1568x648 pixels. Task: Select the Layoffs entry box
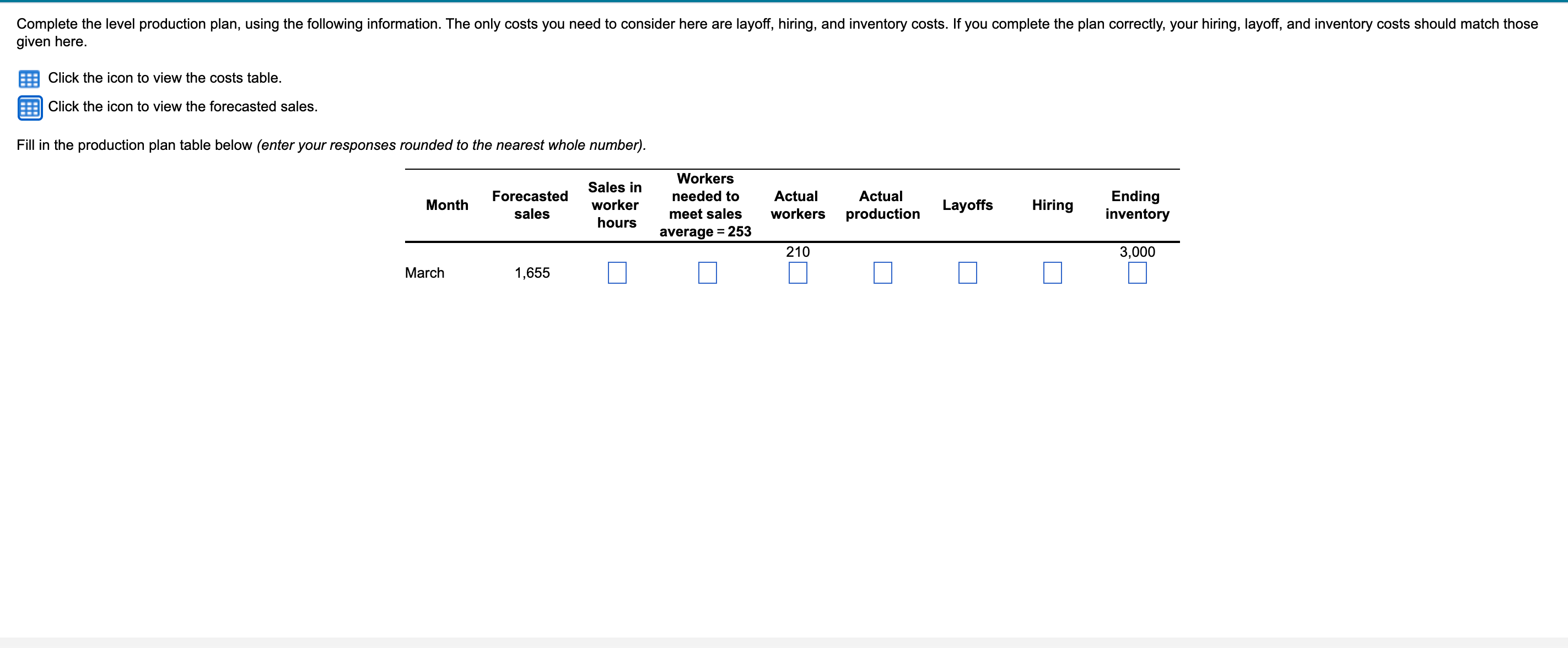[968, 273]
